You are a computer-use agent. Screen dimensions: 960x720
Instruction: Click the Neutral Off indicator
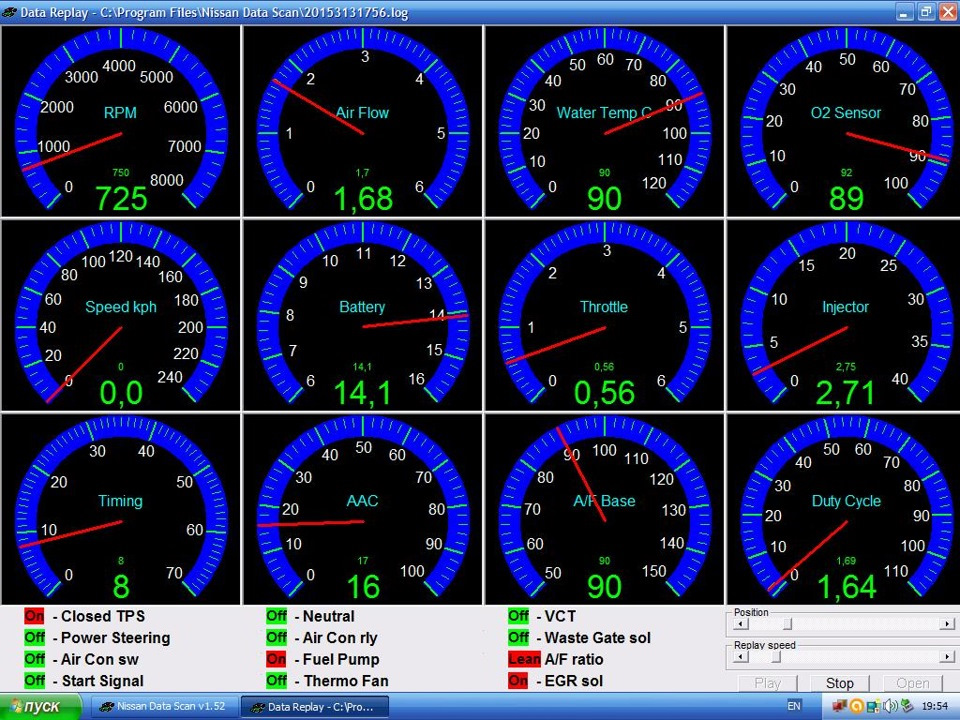tap(276, 616)
